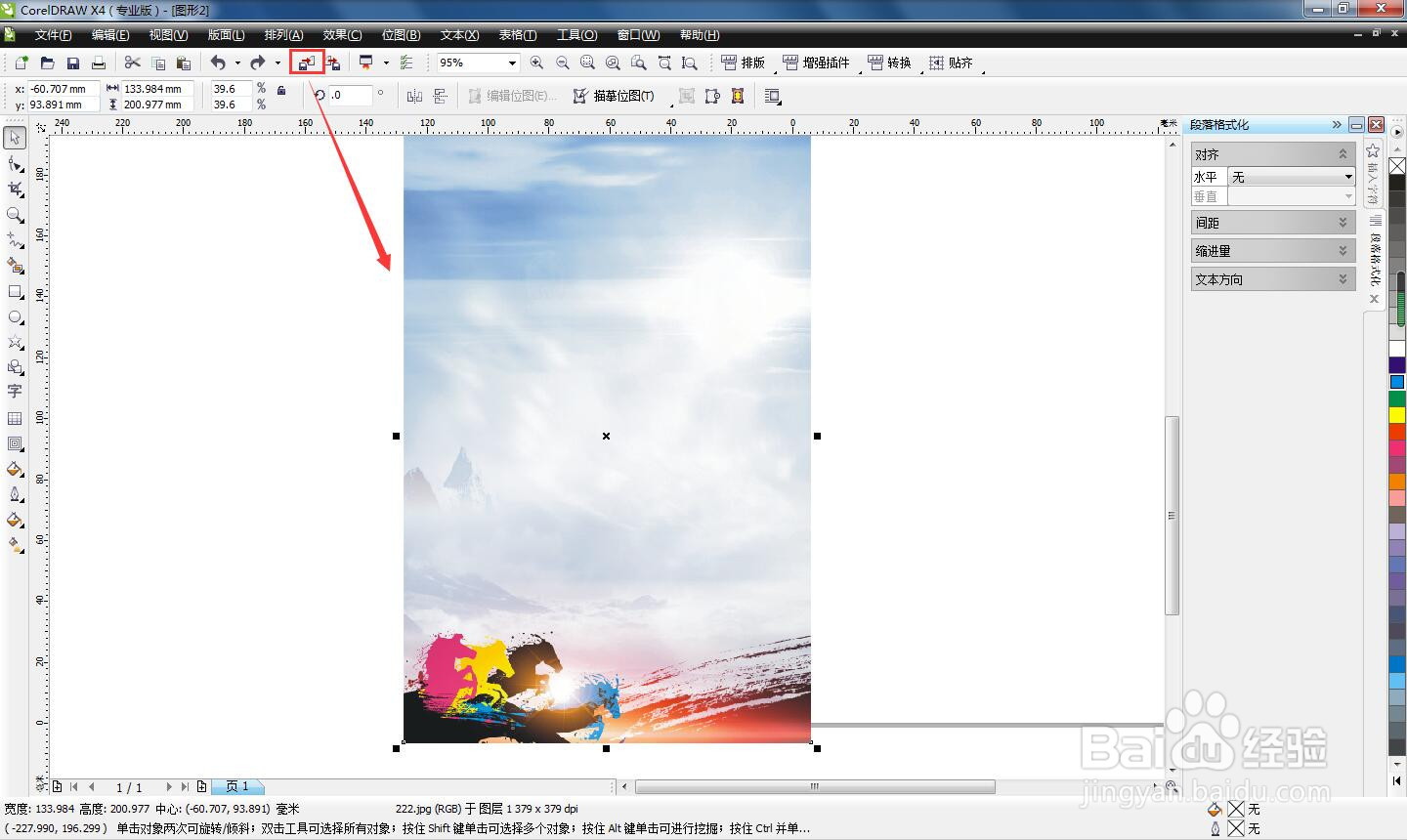Select the Rectangle tool
This screenshot has width=1407, height=840.
pos(15,292)
